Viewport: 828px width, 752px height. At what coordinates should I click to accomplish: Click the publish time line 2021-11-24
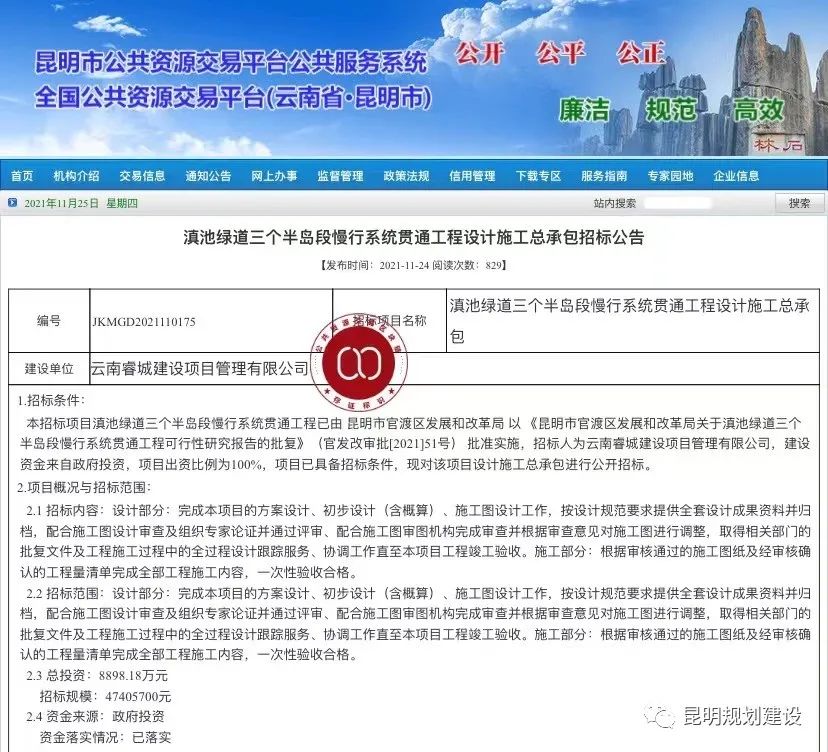[413, 265]
